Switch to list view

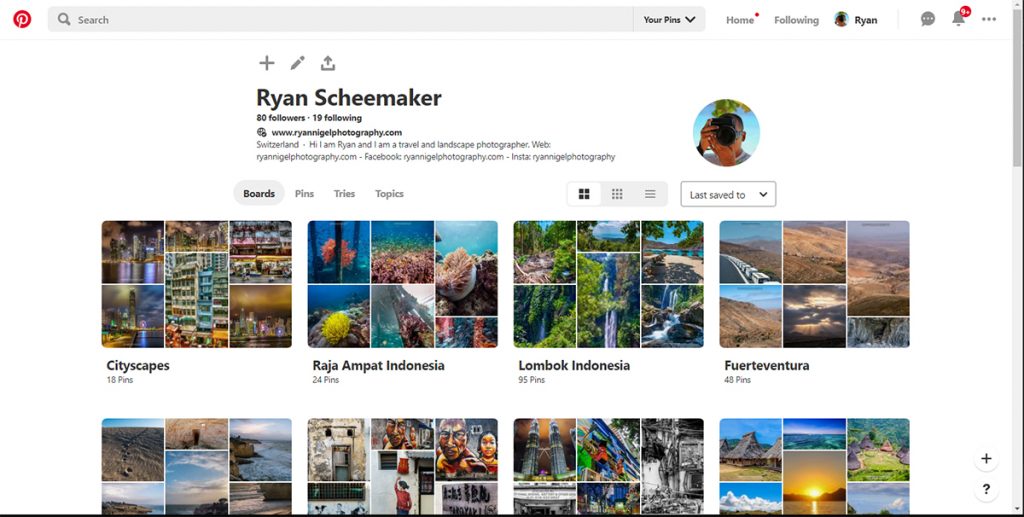[650, 194]
